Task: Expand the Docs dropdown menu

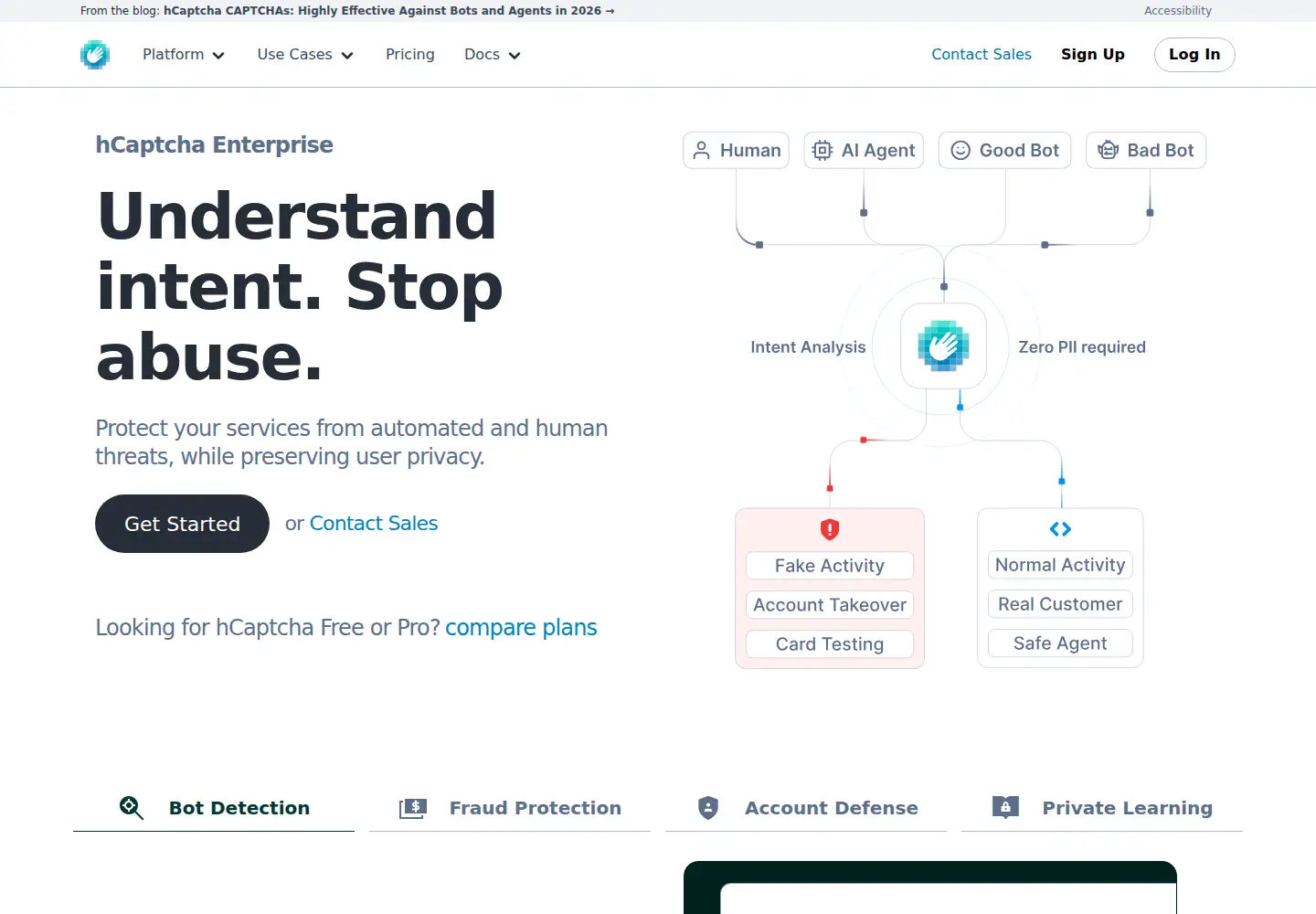Action: tap(493, 55)
